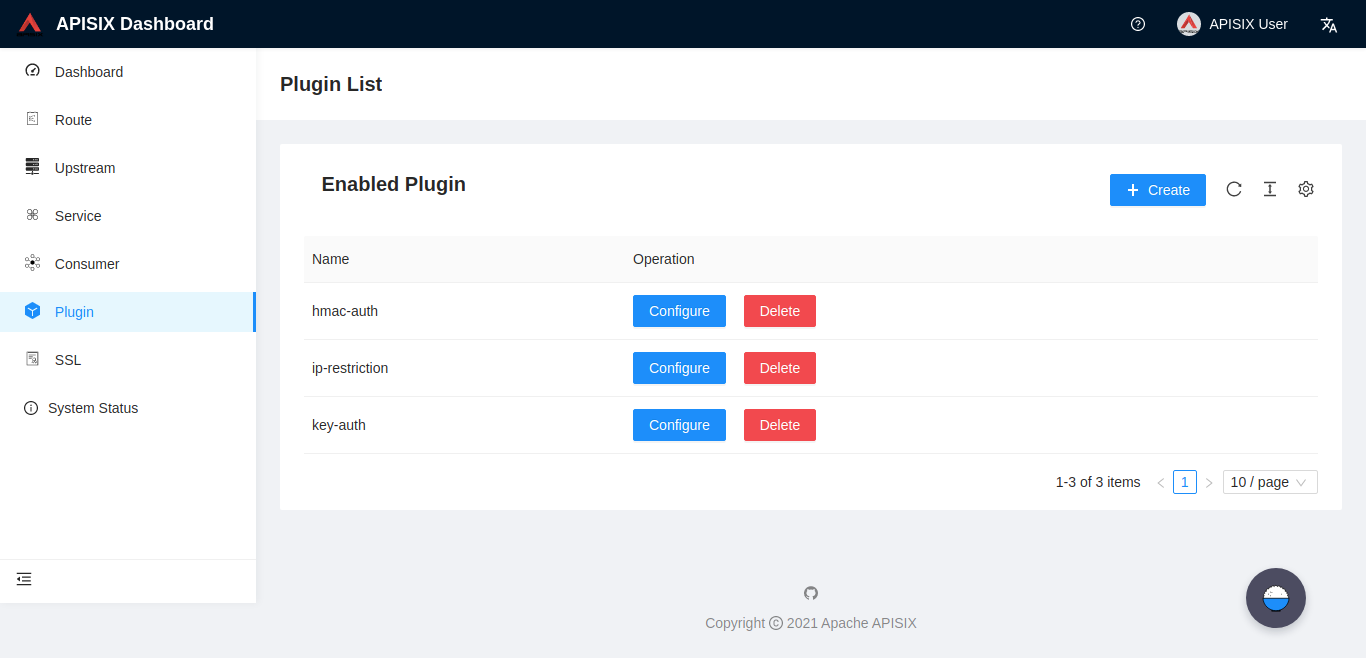1366x658 pixels.
Task: Open help using the question mark icon
Action: click(x=1137, y=23)
